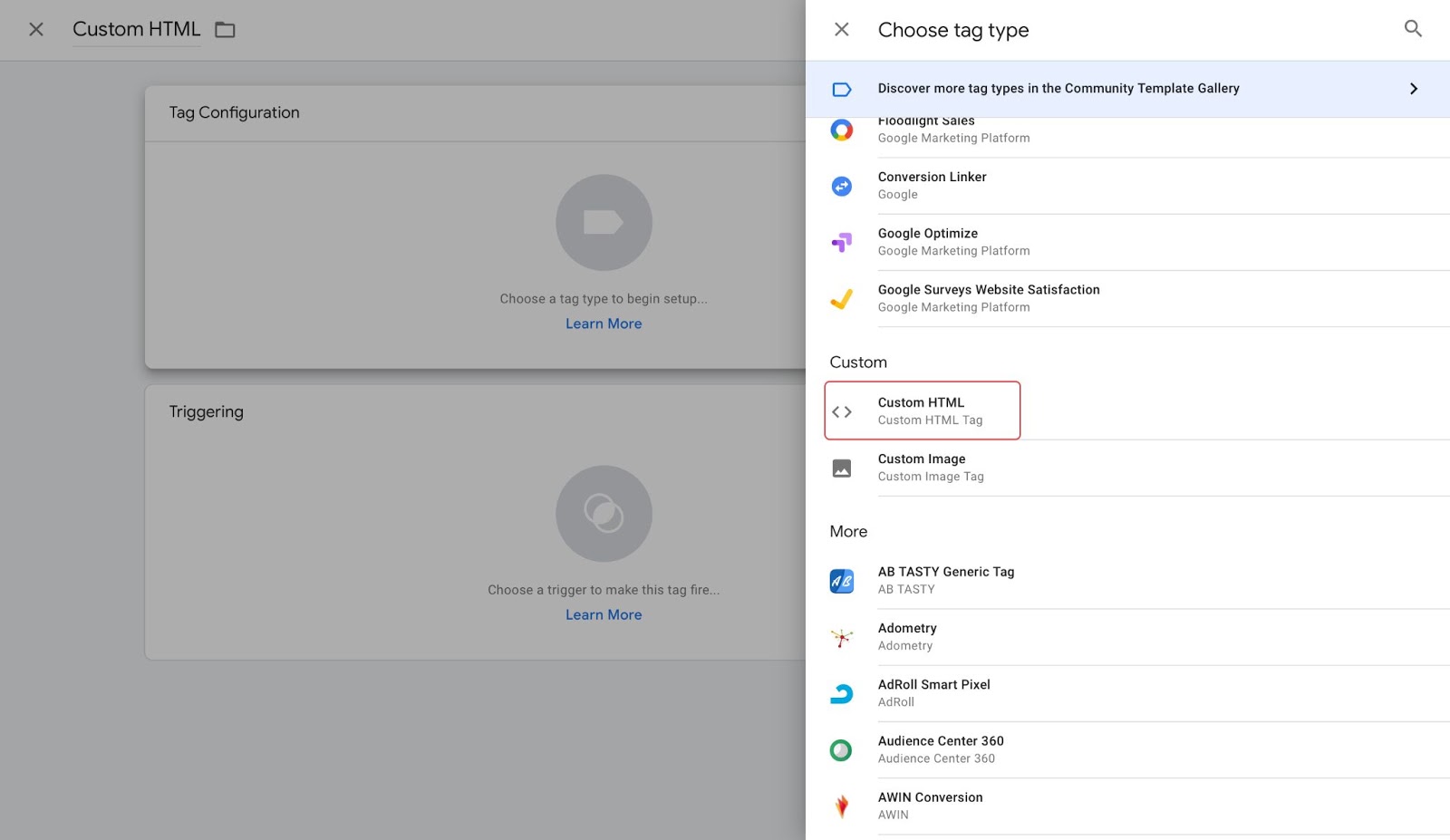The image size is (1450, 840).
Task: Choose AWIN Conversion tag type
Action: click(x=930, y=806)
